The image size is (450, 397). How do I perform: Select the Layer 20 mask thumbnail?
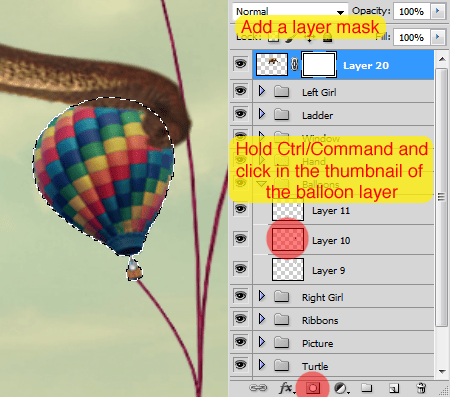(x=319, y=64)
